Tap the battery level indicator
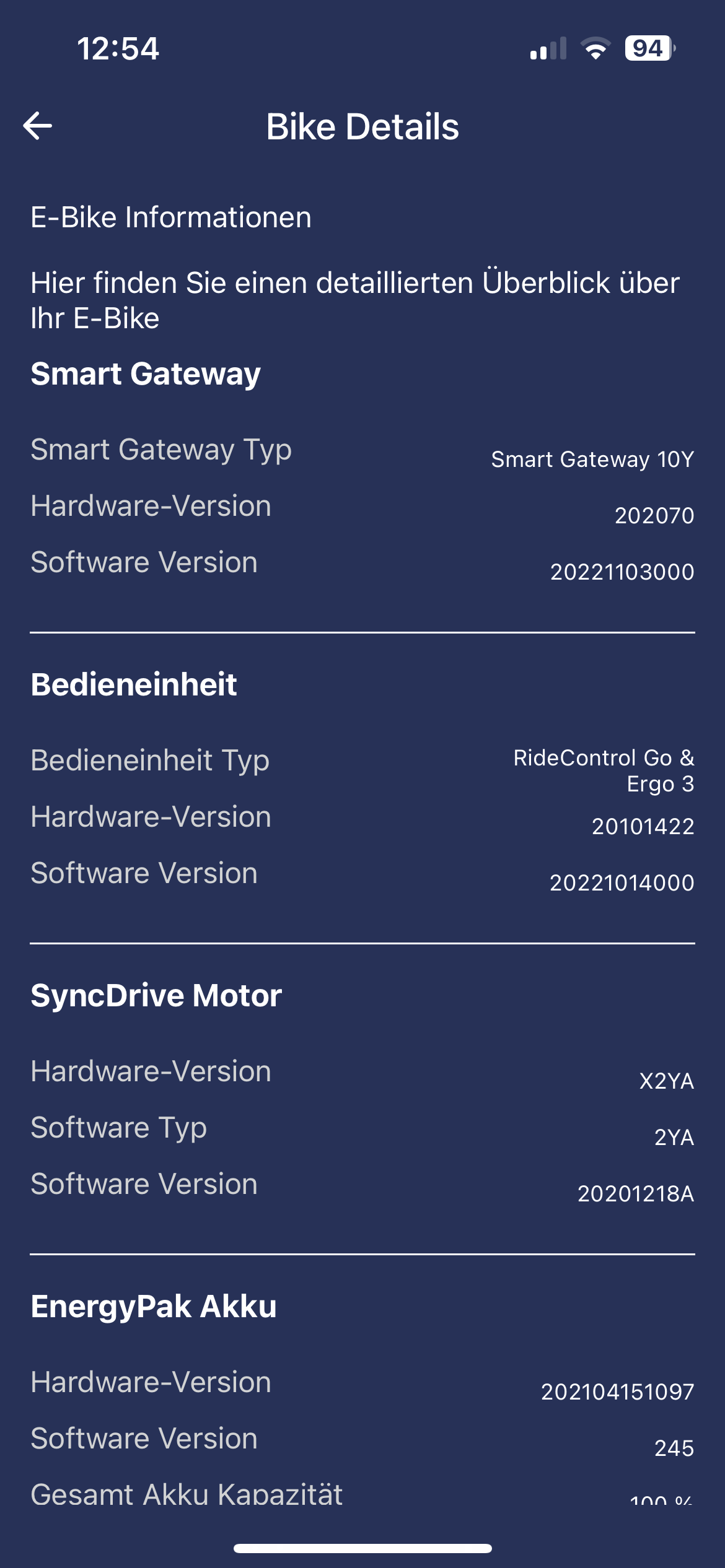725x1568 pixels. [x=649, y=48]
